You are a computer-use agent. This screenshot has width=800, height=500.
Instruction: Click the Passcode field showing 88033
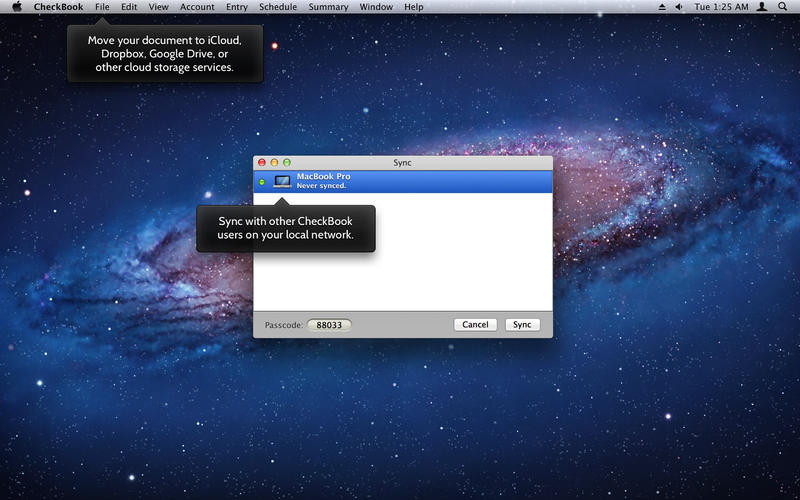point(329,325)
